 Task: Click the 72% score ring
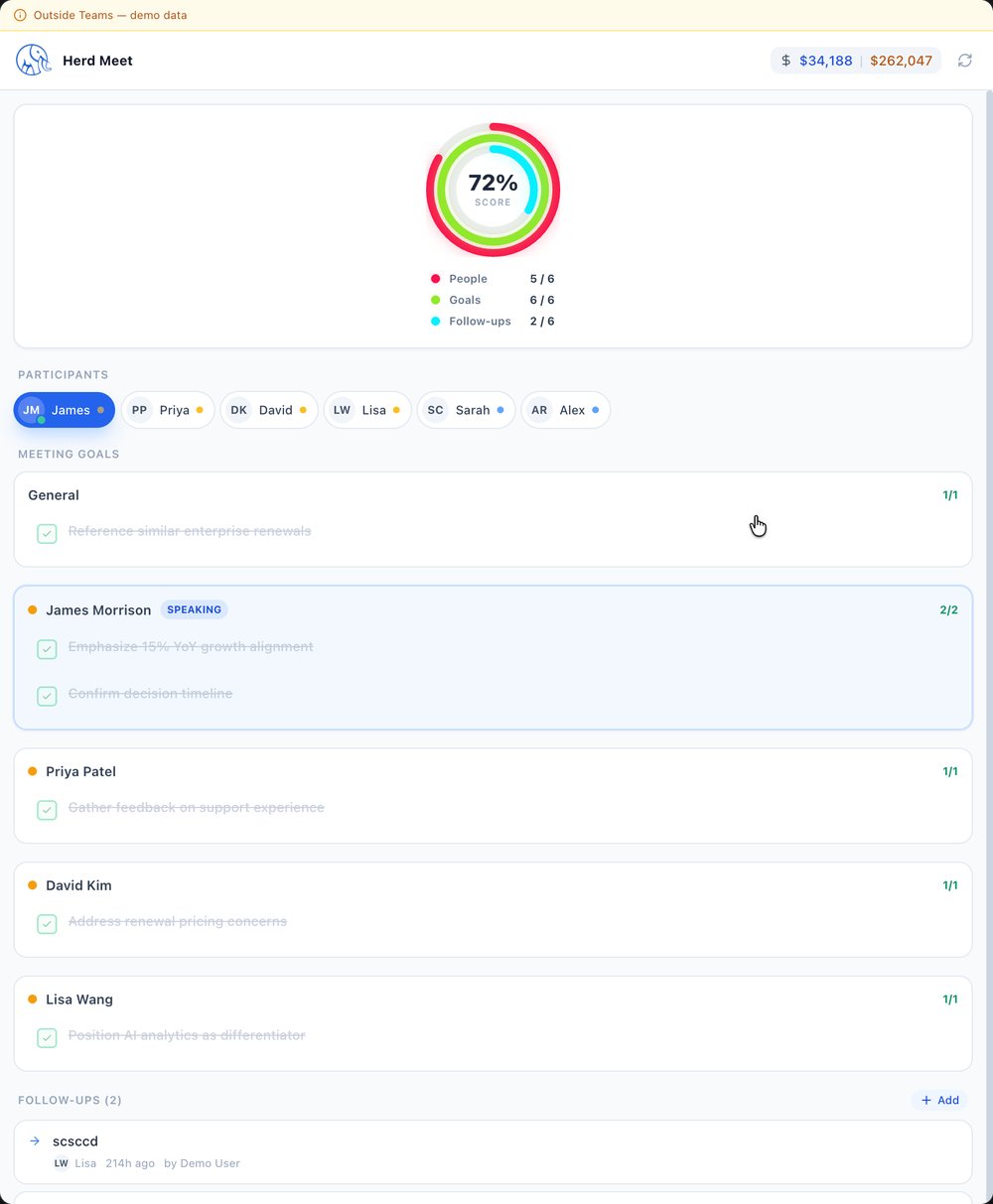[x=493, y=190]
